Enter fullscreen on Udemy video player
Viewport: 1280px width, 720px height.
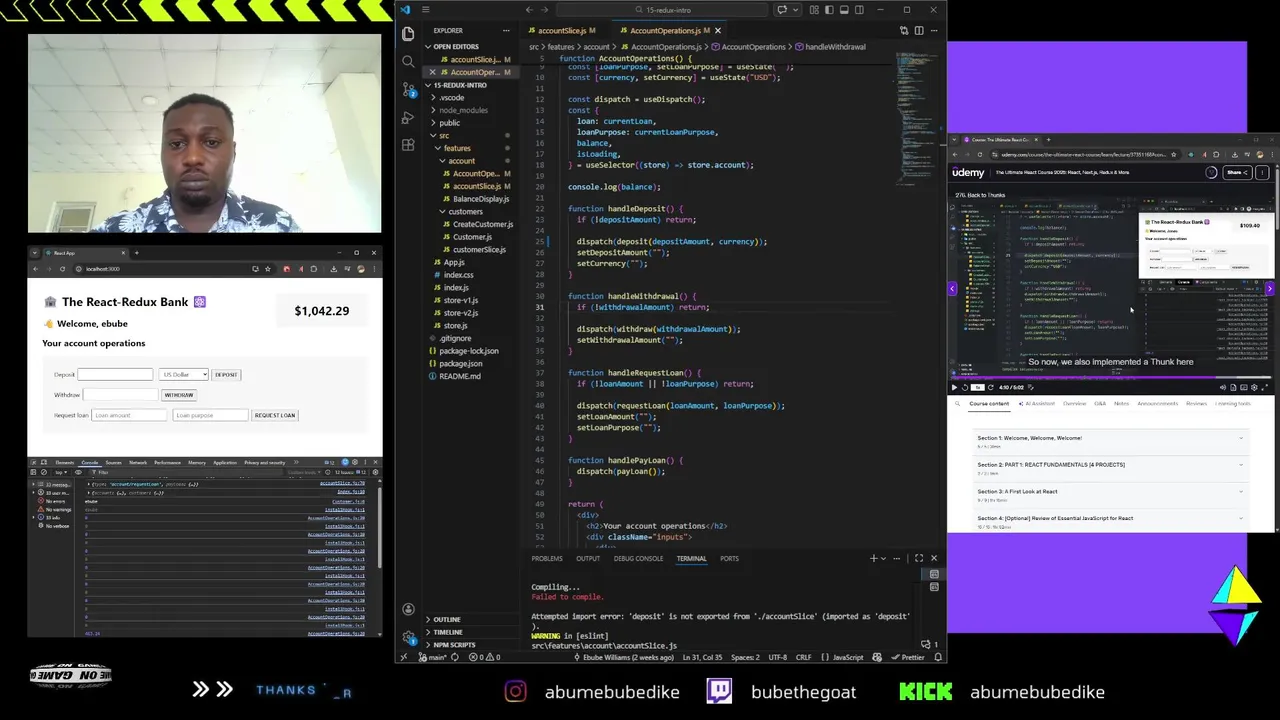click(1263, 387)
